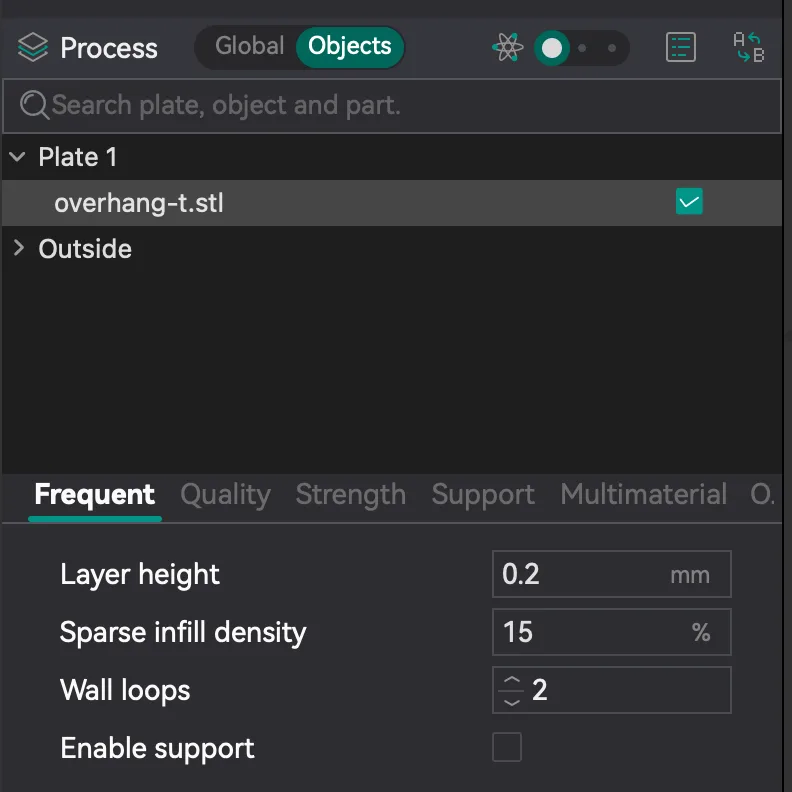Viewport: 792px width, 792px height.
Task: Select the Objects process mode
Action: [350, 47]
